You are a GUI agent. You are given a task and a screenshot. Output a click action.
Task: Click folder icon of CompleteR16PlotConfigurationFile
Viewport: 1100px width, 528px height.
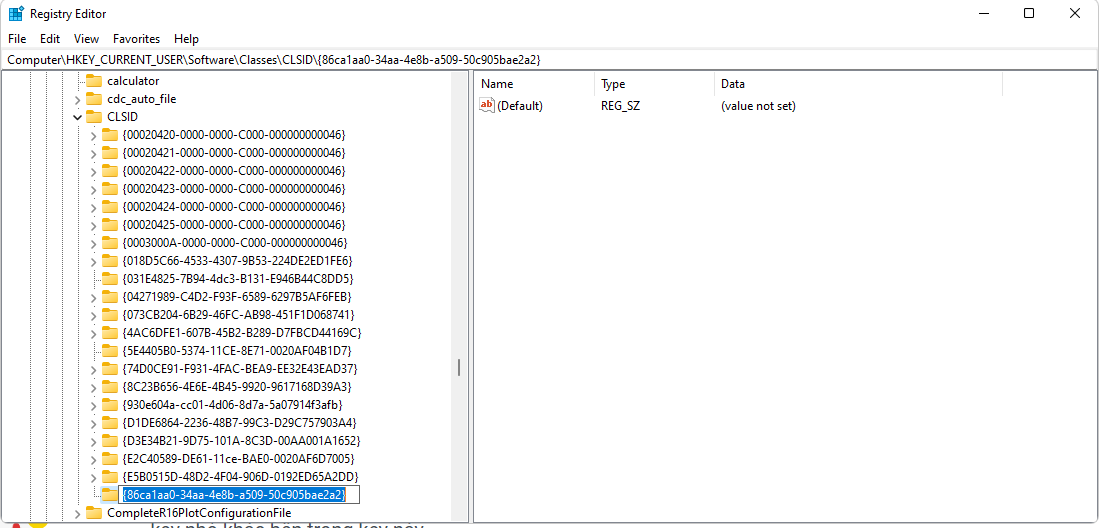94,513
